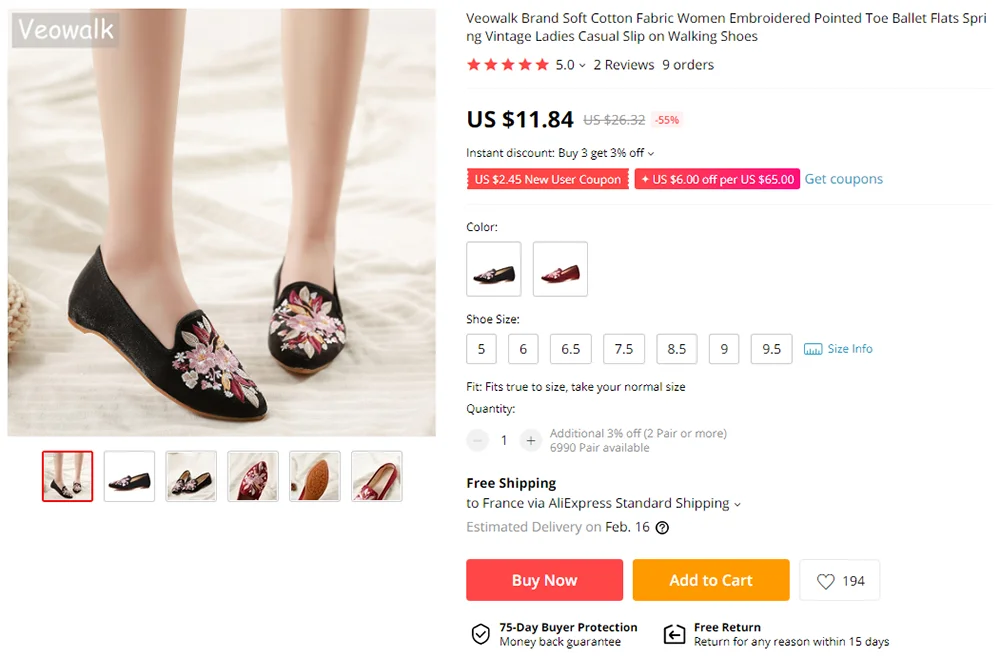
Task: Open the 2 Reviews link
Action: point(623,65)
